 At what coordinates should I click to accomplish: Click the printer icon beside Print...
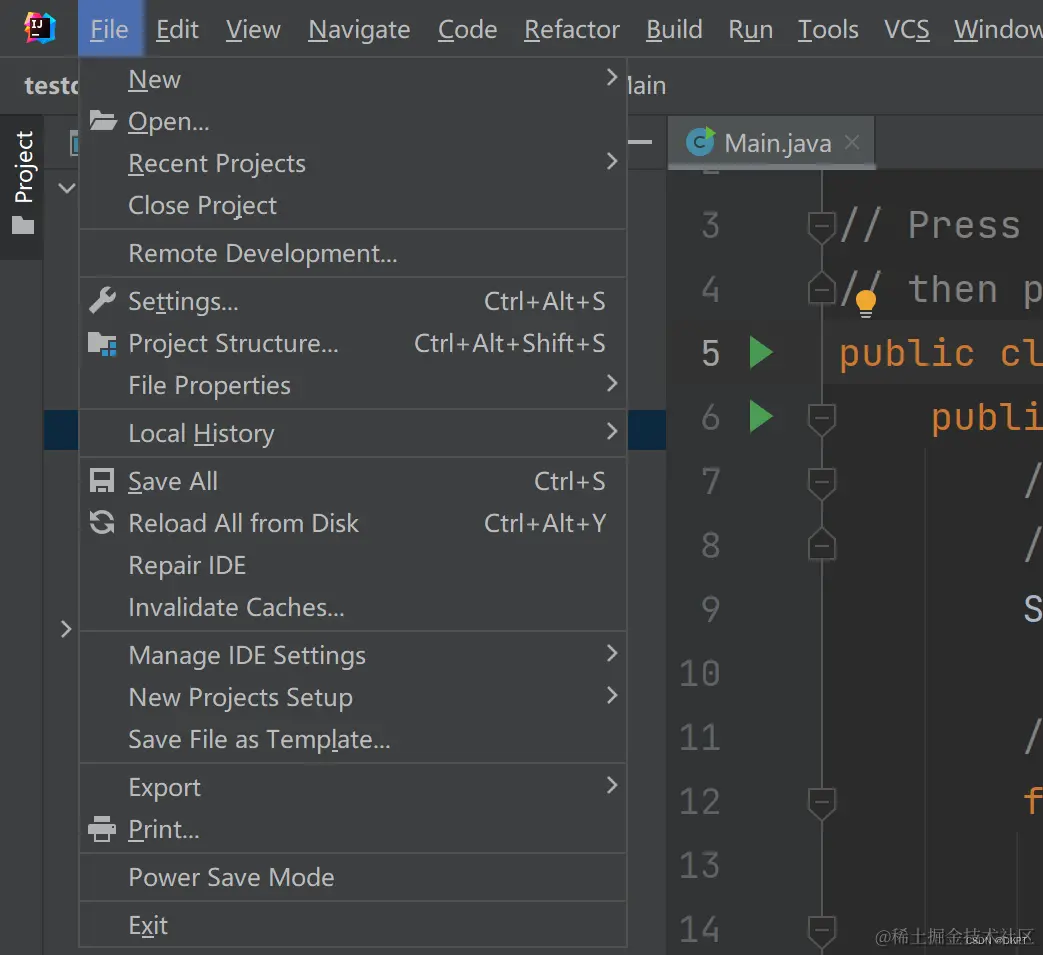click(x=101, y=829)
